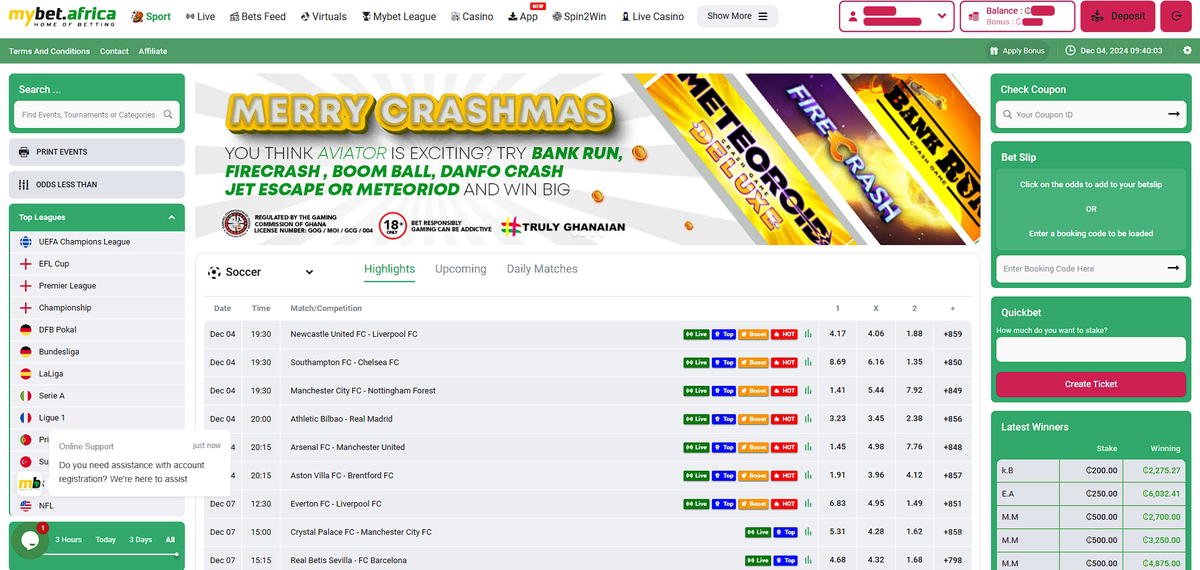
Task: Click Live badge on Newcastle United row
Action: coord(696,334)
